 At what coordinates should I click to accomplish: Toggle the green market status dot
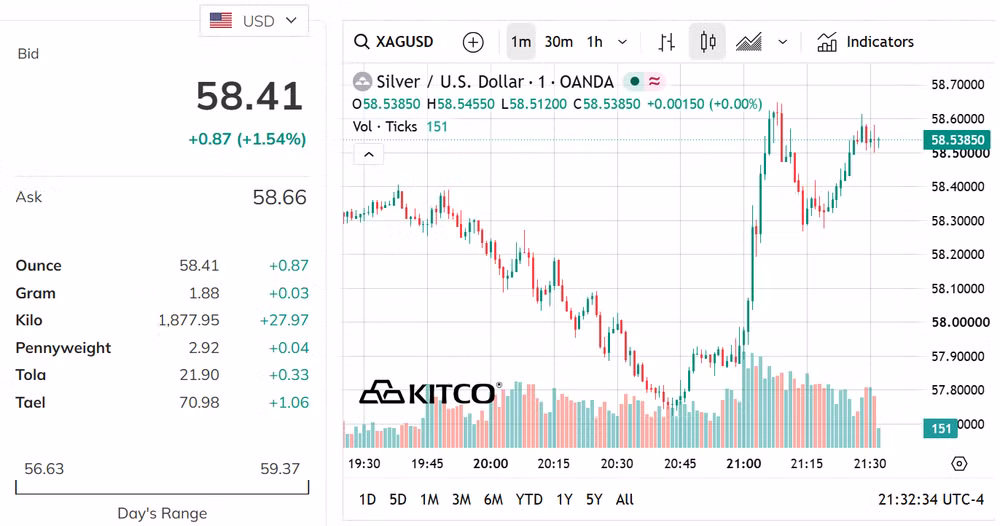coord(635,82)
